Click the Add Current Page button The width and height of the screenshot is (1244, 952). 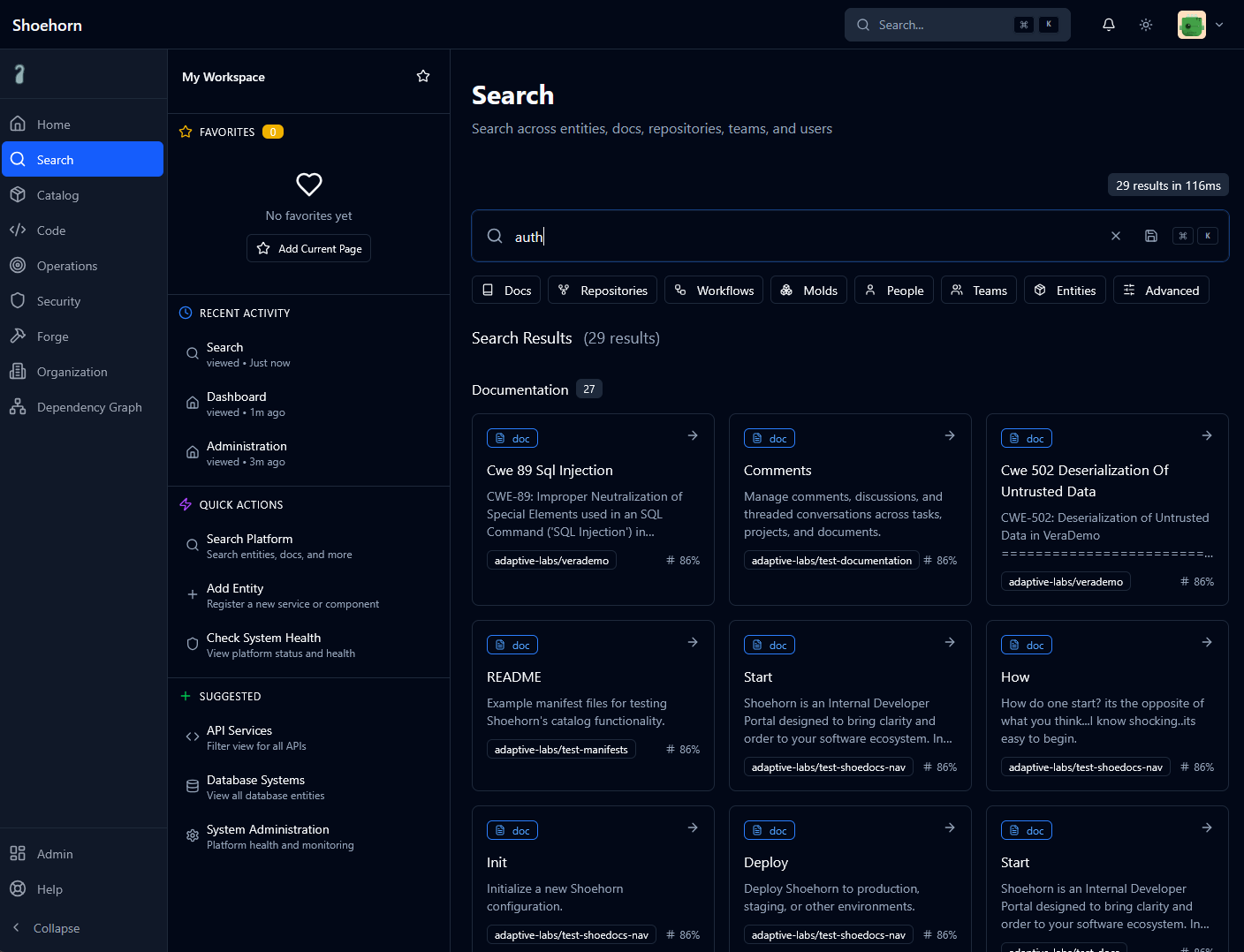coord(308,249)
